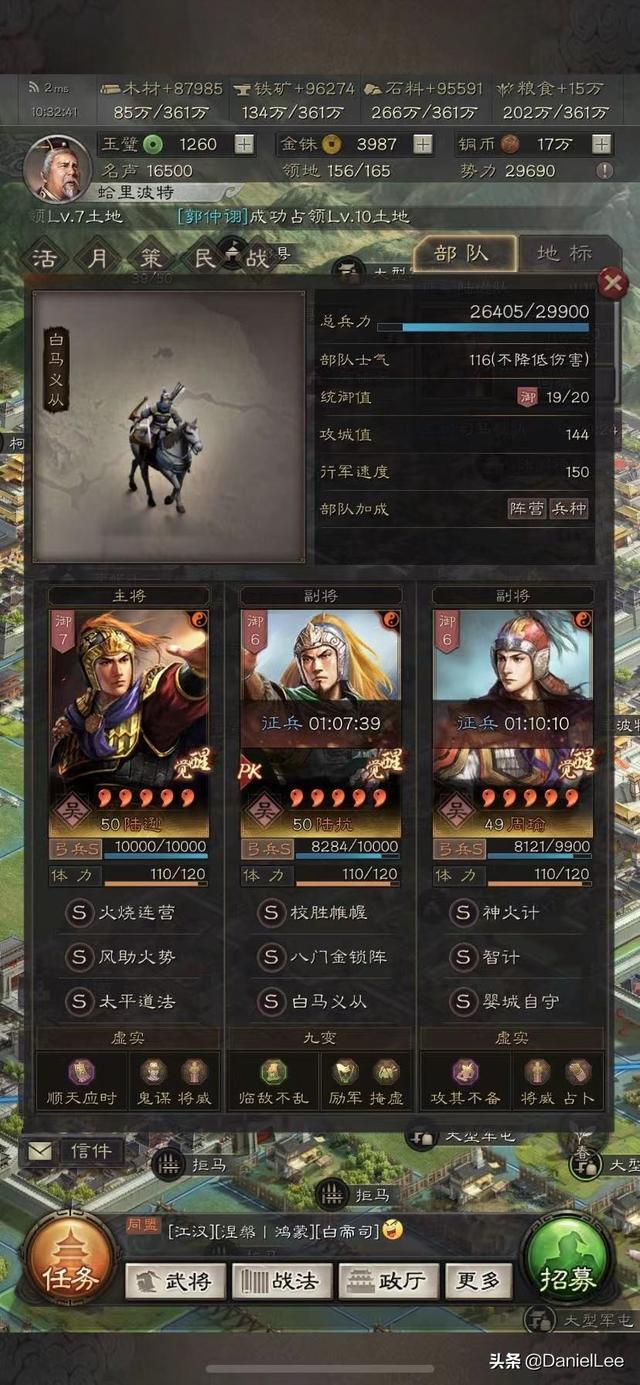This screenshot has height=1385, width=640.
Task: Switch to the 部队 tab
Action: 463,254
